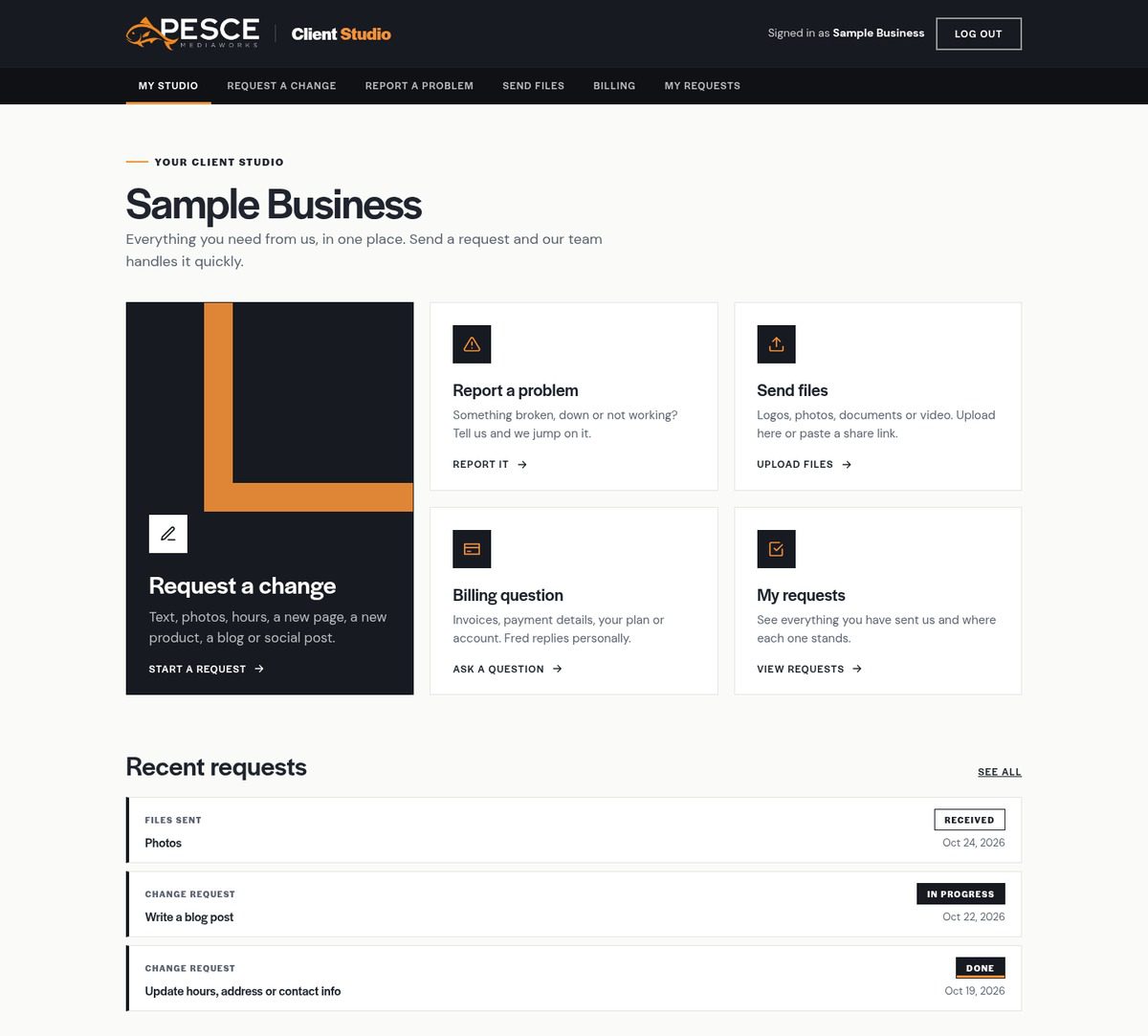This screenshot has height=1036, width=1148.
Task: Click the credit card icon on Billing question
Action: coord(472,549)
